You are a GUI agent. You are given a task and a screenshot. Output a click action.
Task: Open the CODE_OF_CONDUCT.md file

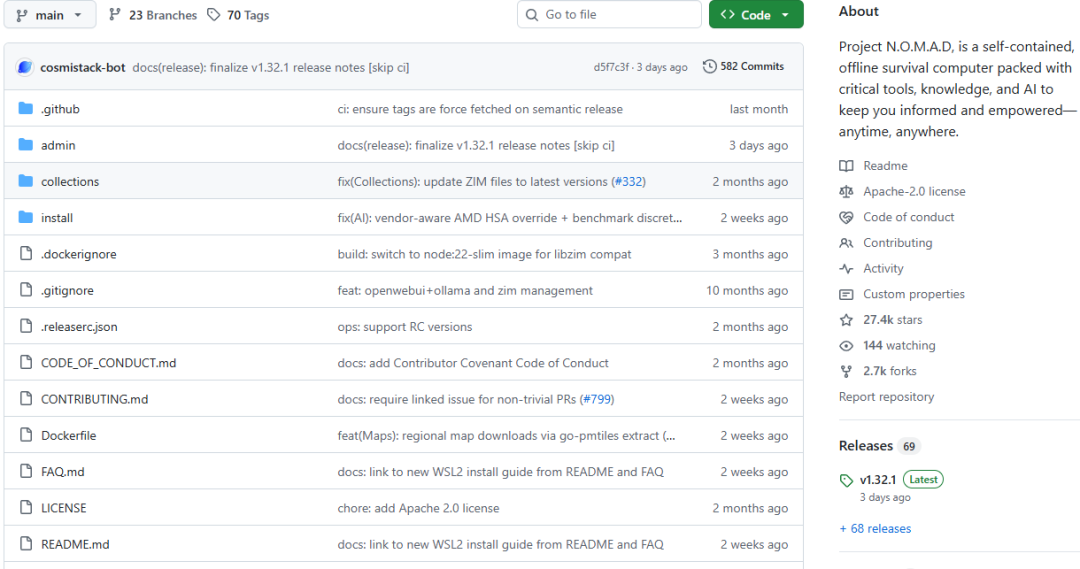[108, 363]
